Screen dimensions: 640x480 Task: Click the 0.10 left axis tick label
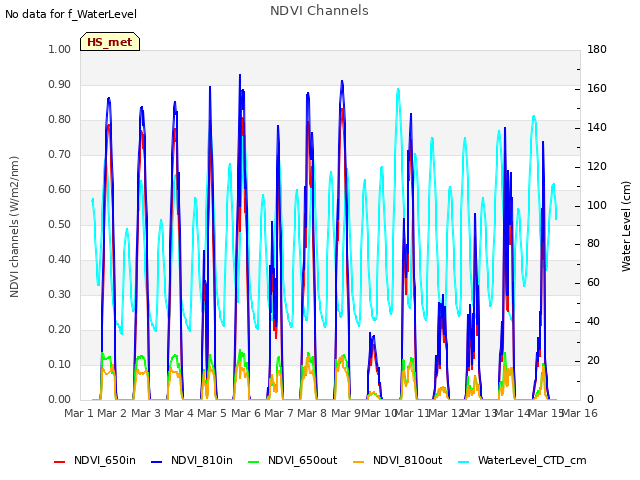pos(60,364)
